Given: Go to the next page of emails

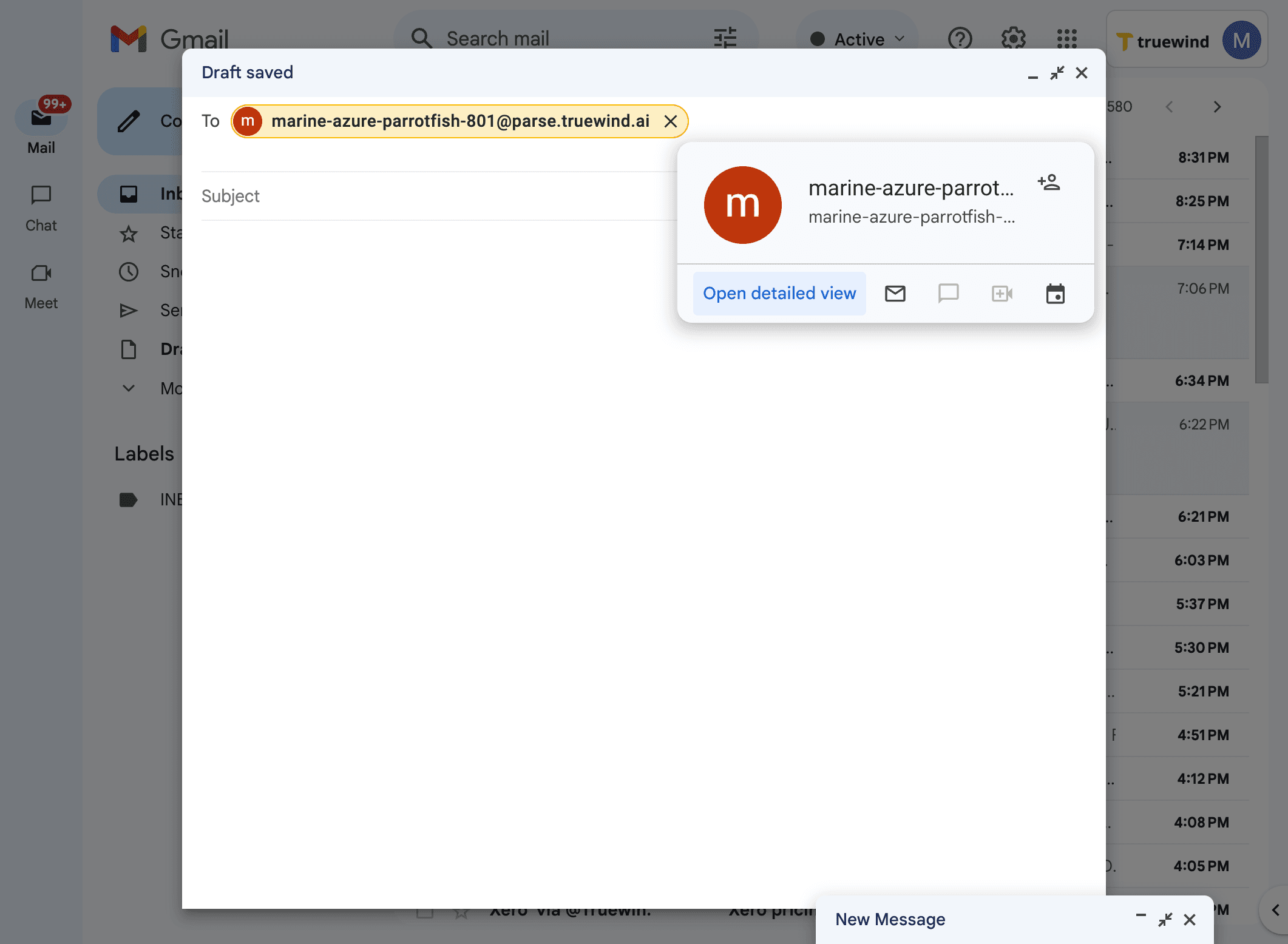Looking at the screenshot, I should 1217,107.
